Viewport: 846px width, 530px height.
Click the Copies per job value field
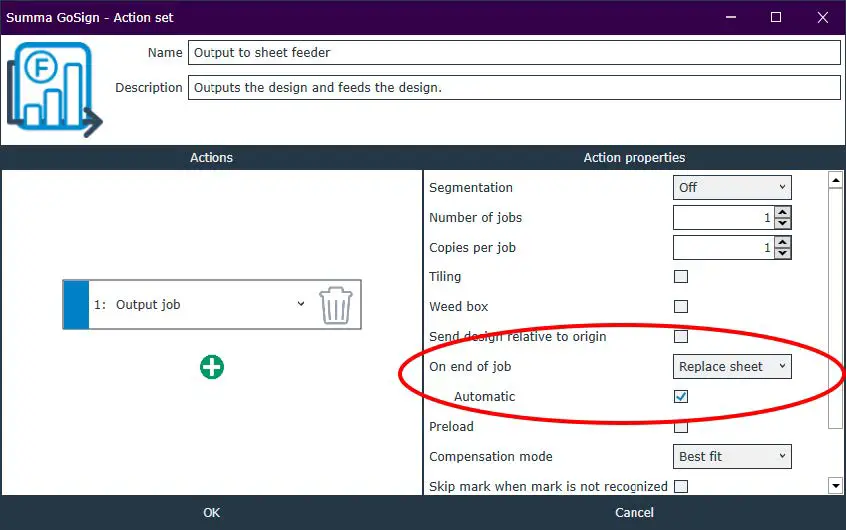tap(724, 248)
